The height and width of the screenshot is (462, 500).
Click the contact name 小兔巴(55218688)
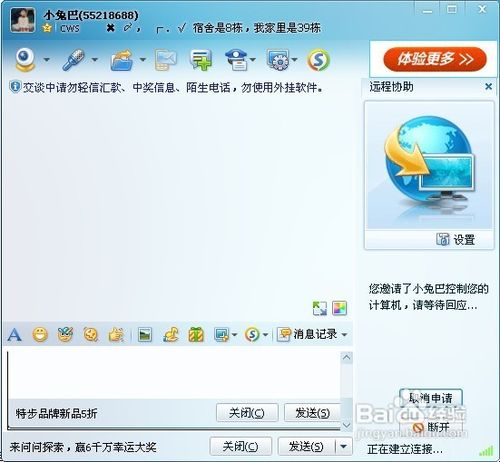[x=91, y=15]
